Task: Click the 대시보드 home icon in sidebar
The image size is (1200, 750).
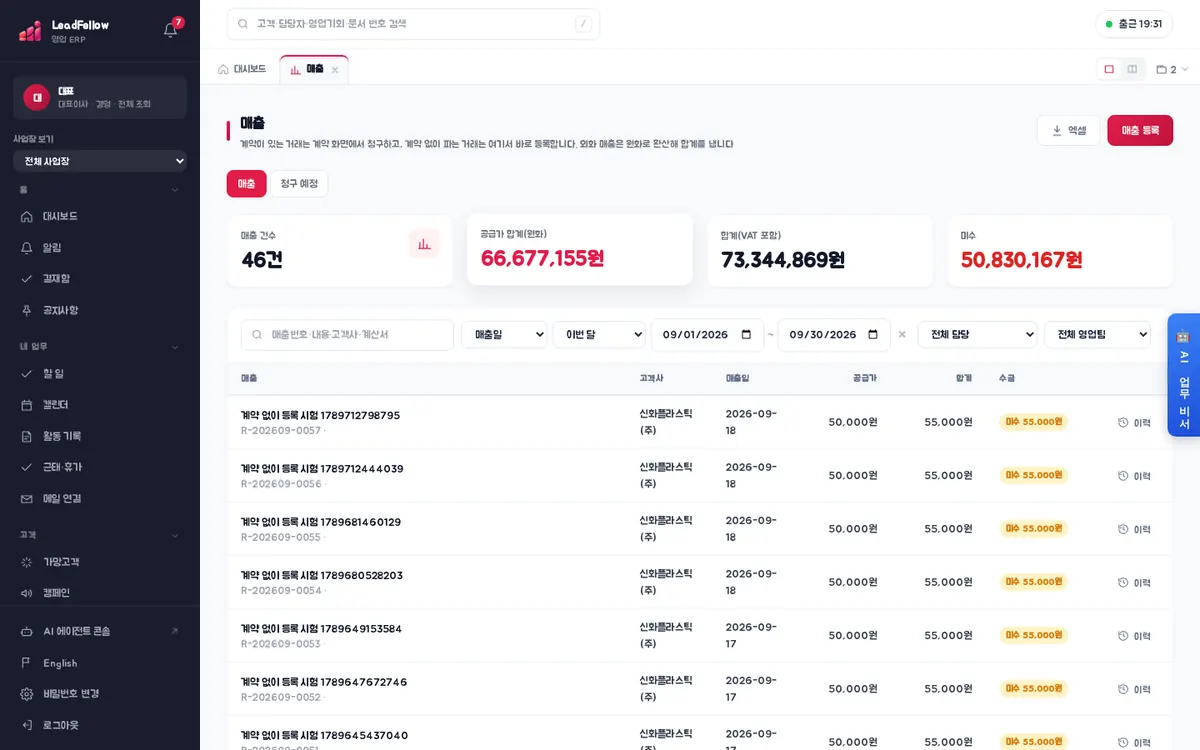Action: [x=27, y=216]
